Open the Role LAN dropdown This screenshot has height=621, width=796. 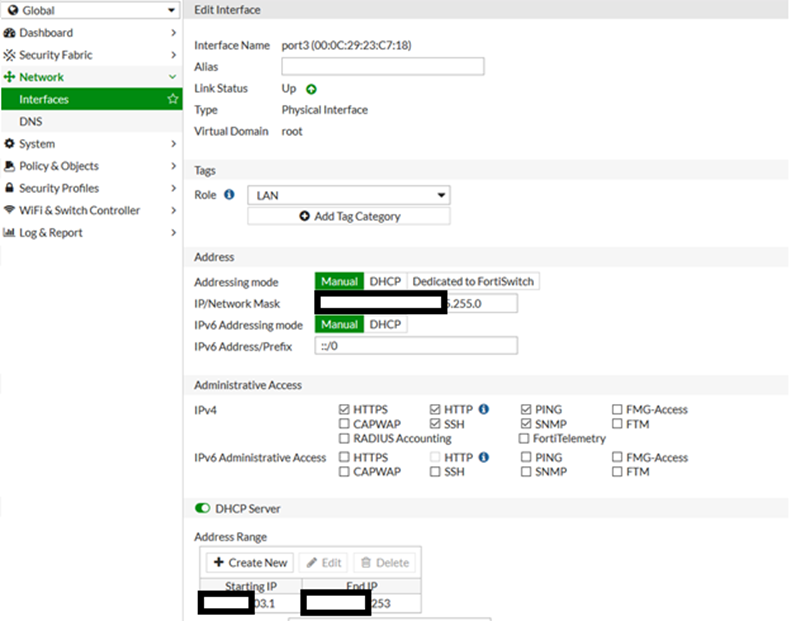(x=348, y=196)
